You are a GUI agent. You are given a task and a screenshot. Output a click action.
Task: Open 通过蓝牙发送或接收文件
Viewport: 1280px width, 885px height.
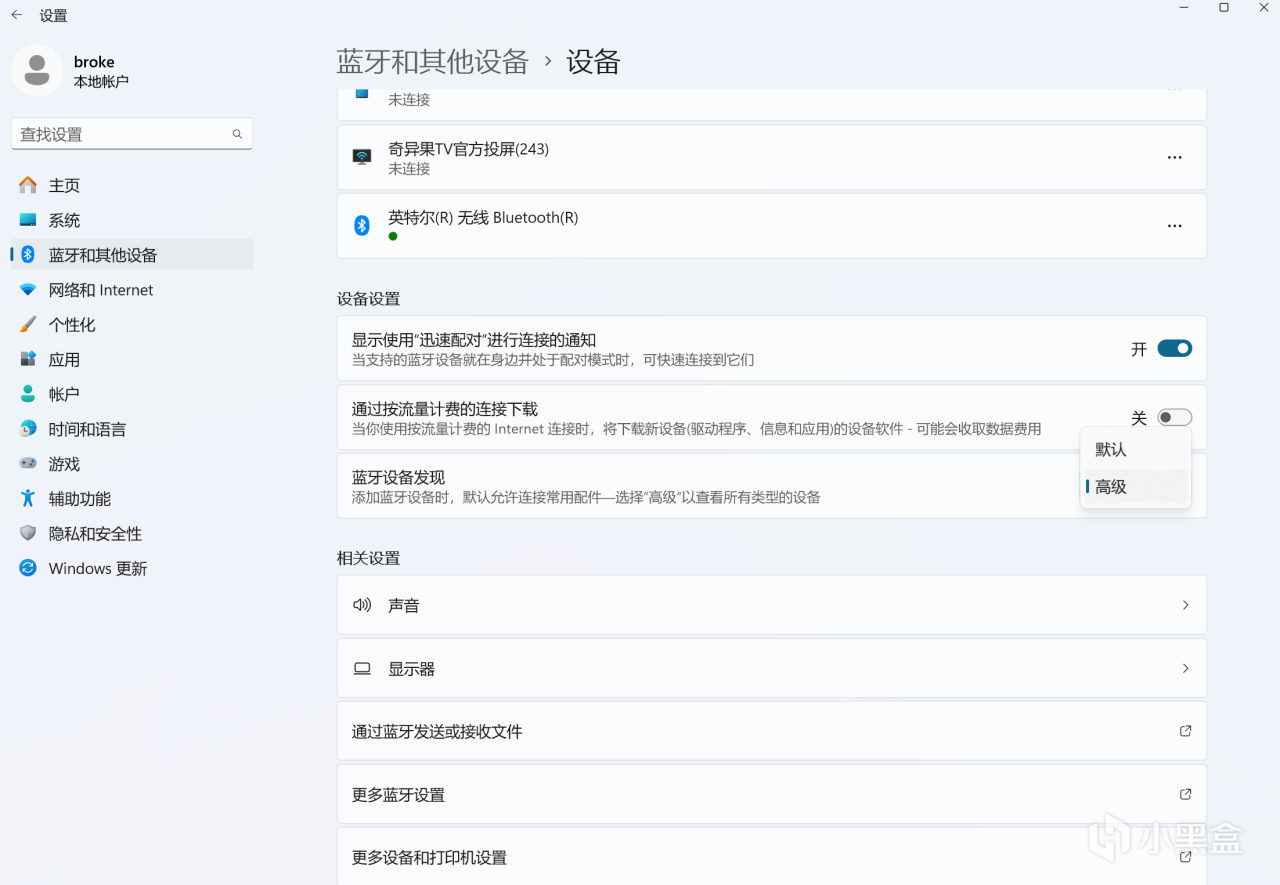click(x=772, y=731)
